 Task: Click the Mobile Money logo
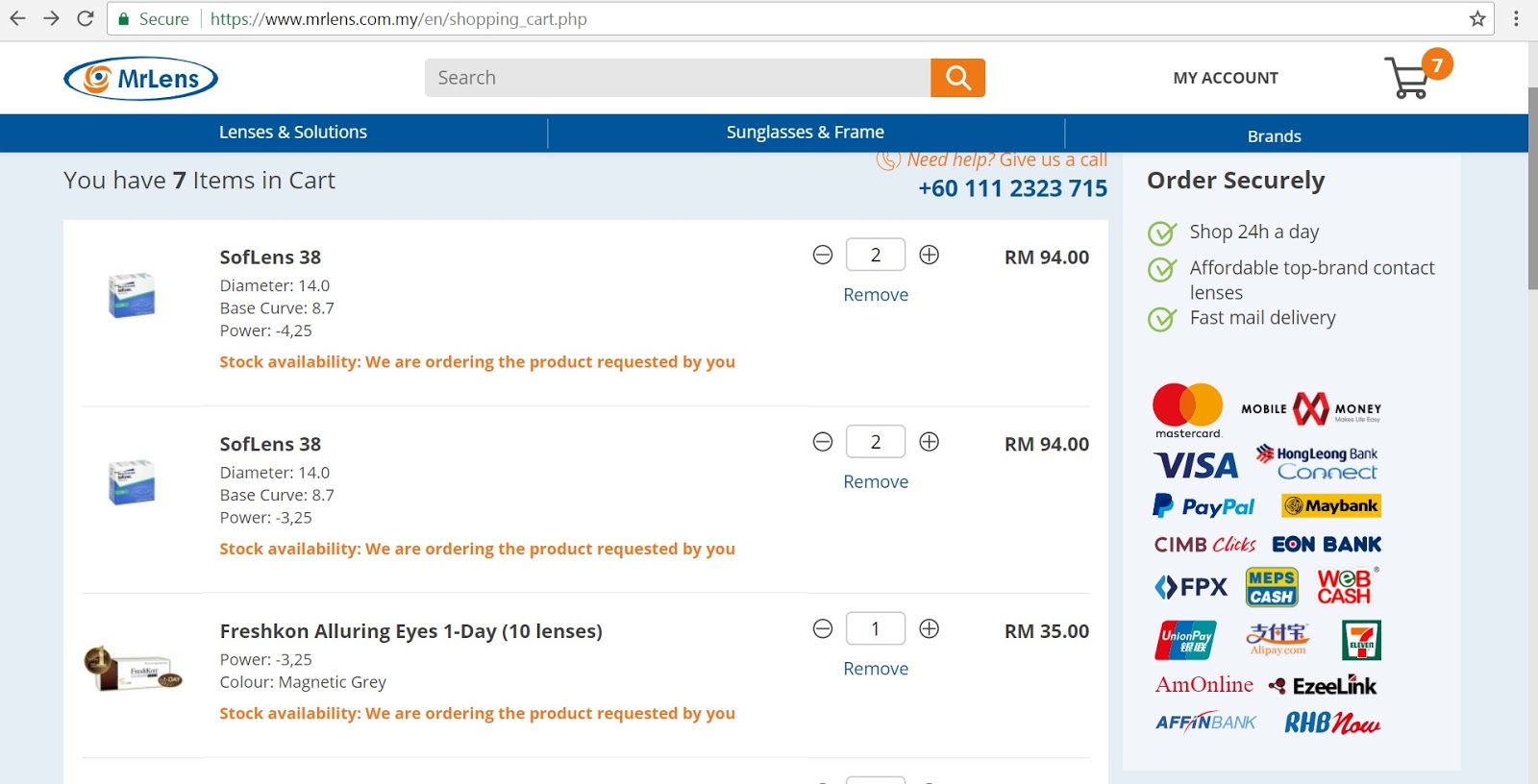(1311, 409)
